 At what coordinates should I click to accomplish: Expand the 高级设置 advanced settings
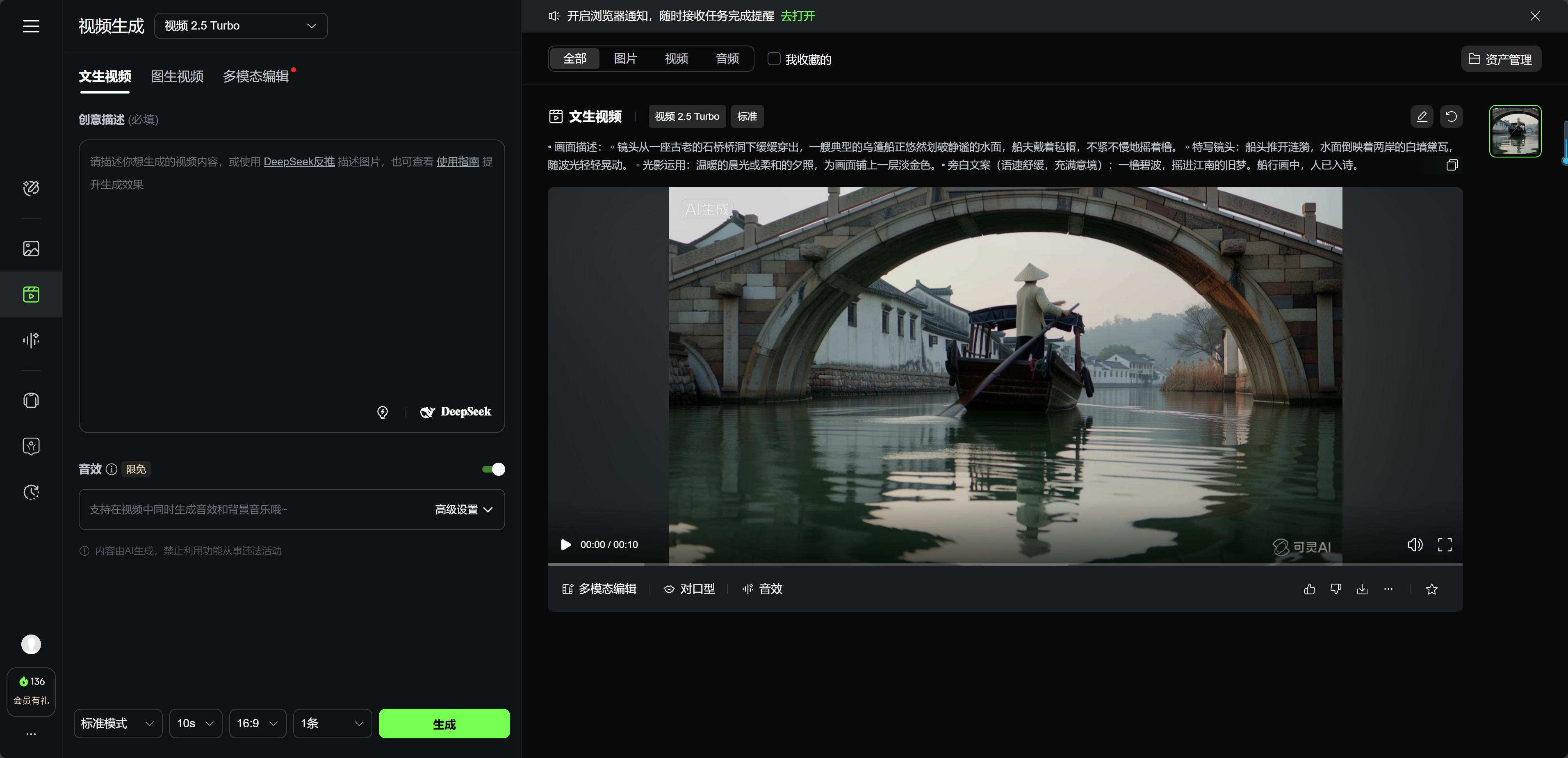coord(463,509)
